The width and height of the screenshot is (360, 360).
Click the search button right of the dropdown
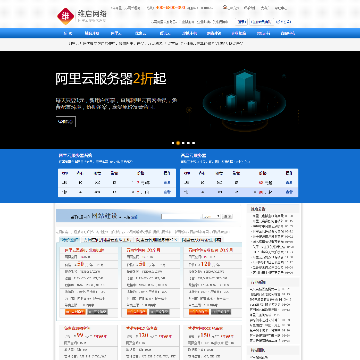(227, 216)
